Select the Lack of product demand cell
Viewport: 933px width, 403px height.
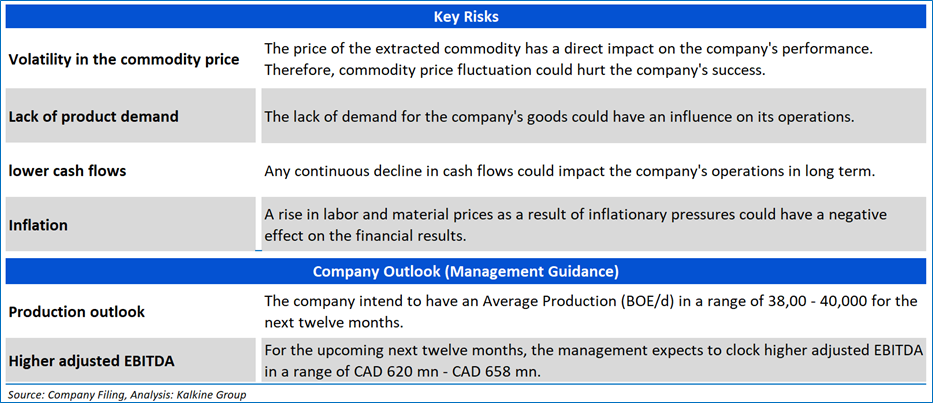[94, 116]
